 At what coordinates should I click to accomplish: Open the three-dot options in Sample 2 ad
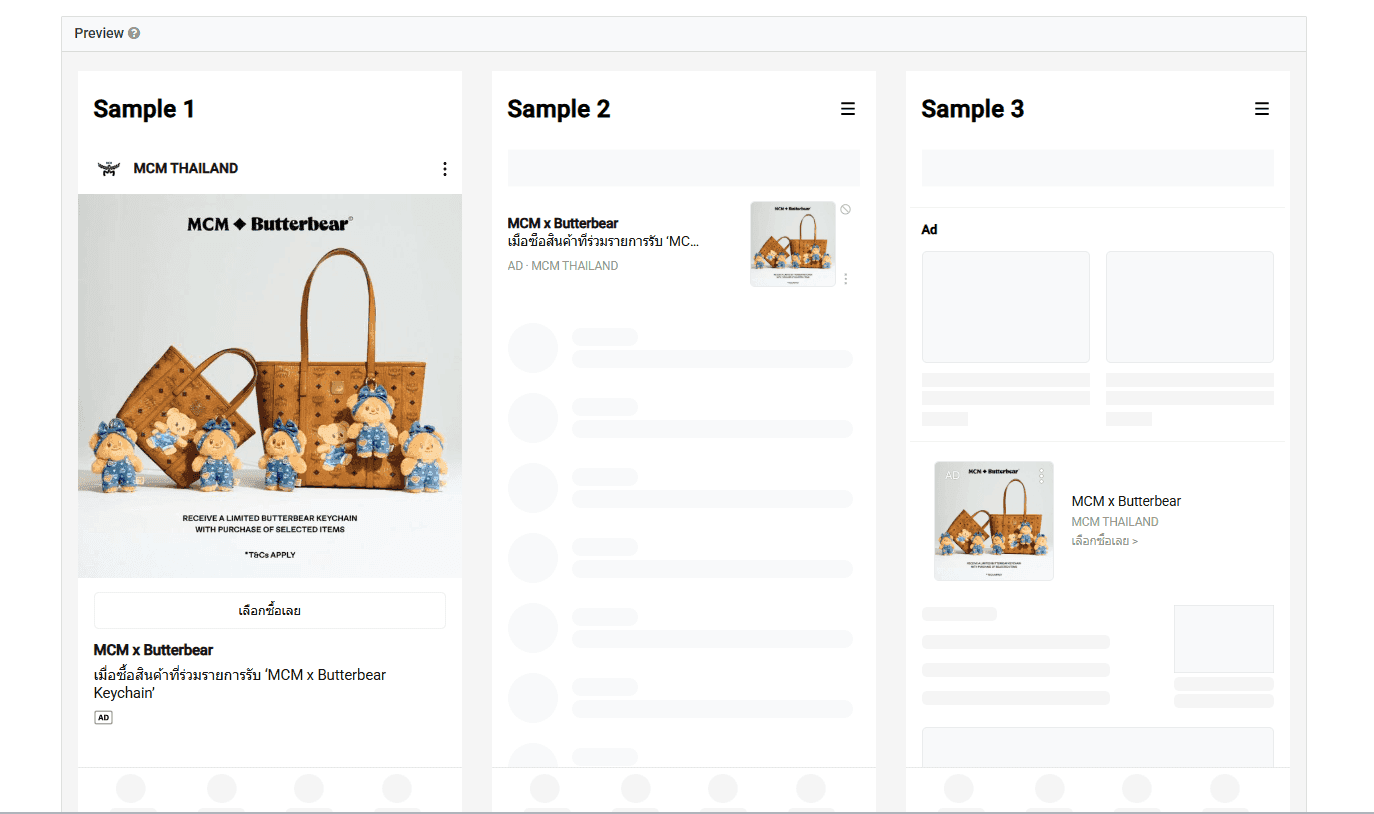846,279
